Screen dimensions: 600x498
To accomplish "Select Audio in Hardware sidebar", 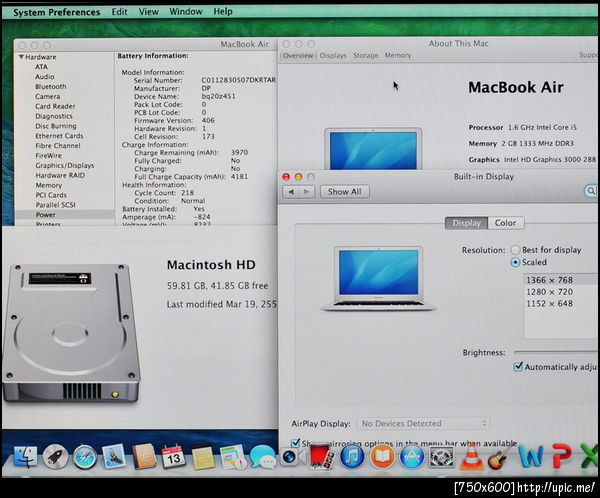I will (x=44, y=77).
